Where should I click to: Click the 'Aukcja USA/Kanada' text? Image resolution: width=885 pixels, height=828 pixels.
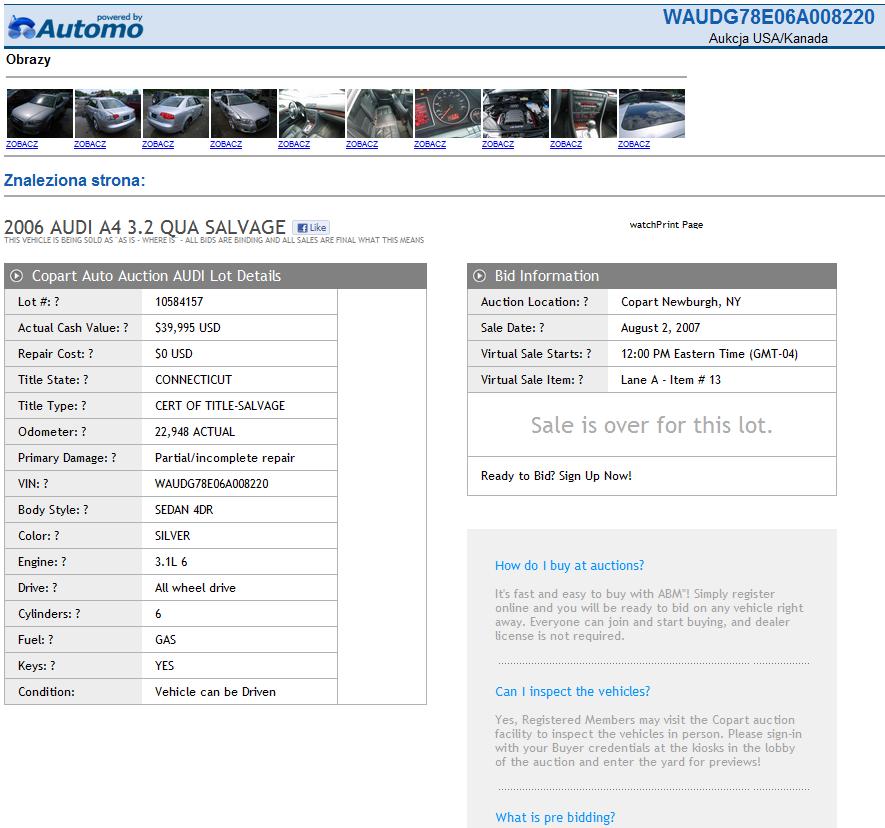click(x=768, y=38)
